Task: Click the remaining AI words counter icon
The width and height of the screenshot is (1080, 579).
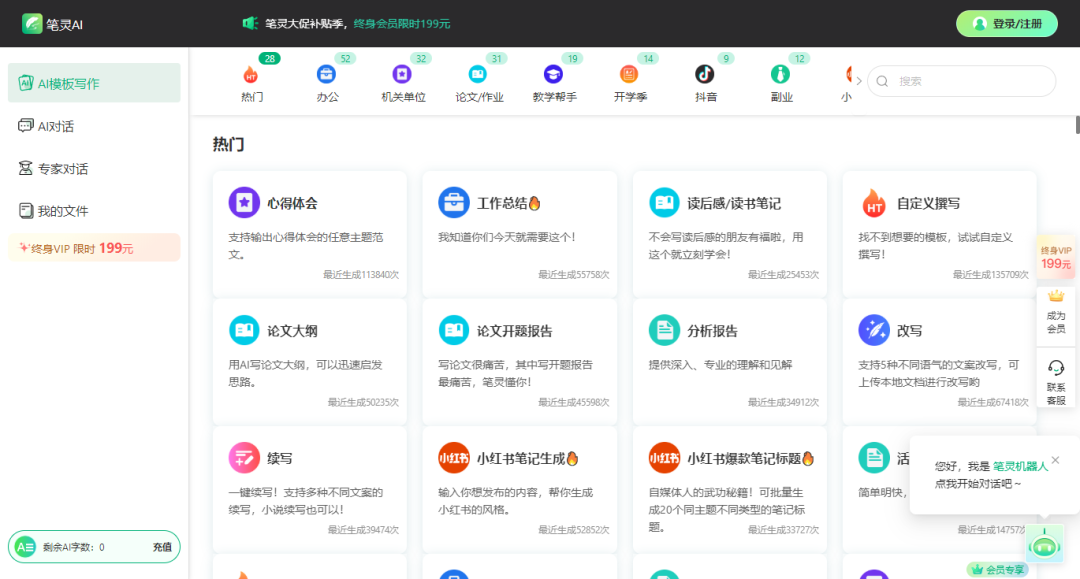Action: pos(25,547)
